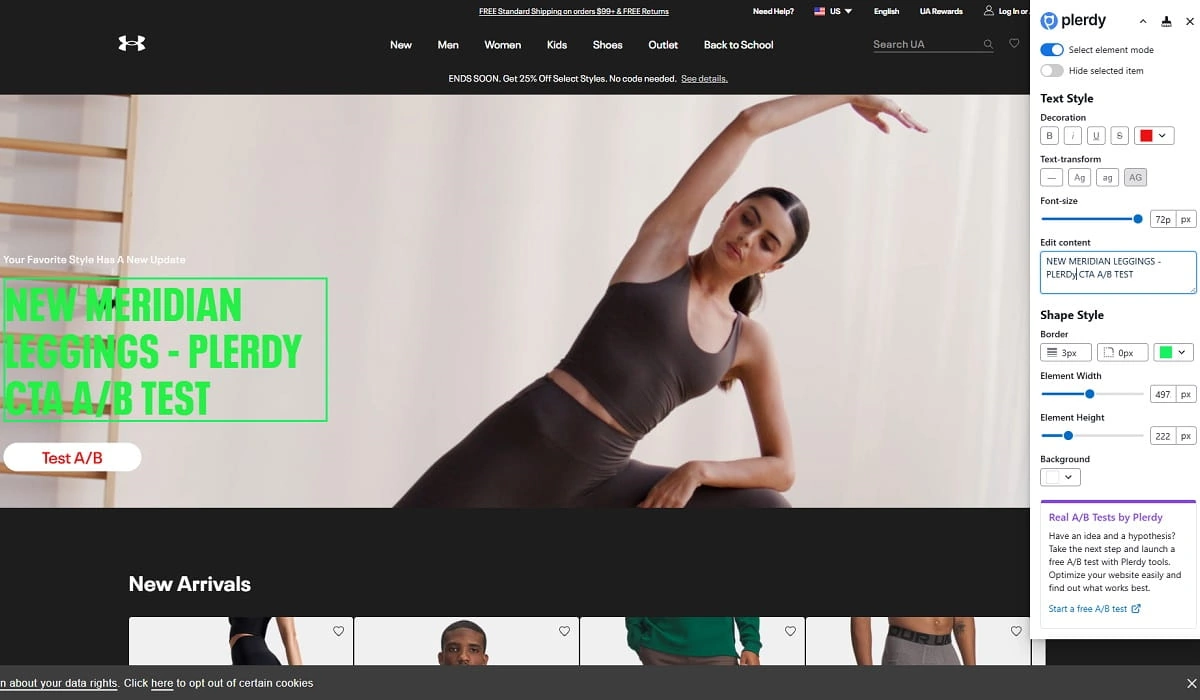Favorite the fourth New Arrivals product

1016,631
